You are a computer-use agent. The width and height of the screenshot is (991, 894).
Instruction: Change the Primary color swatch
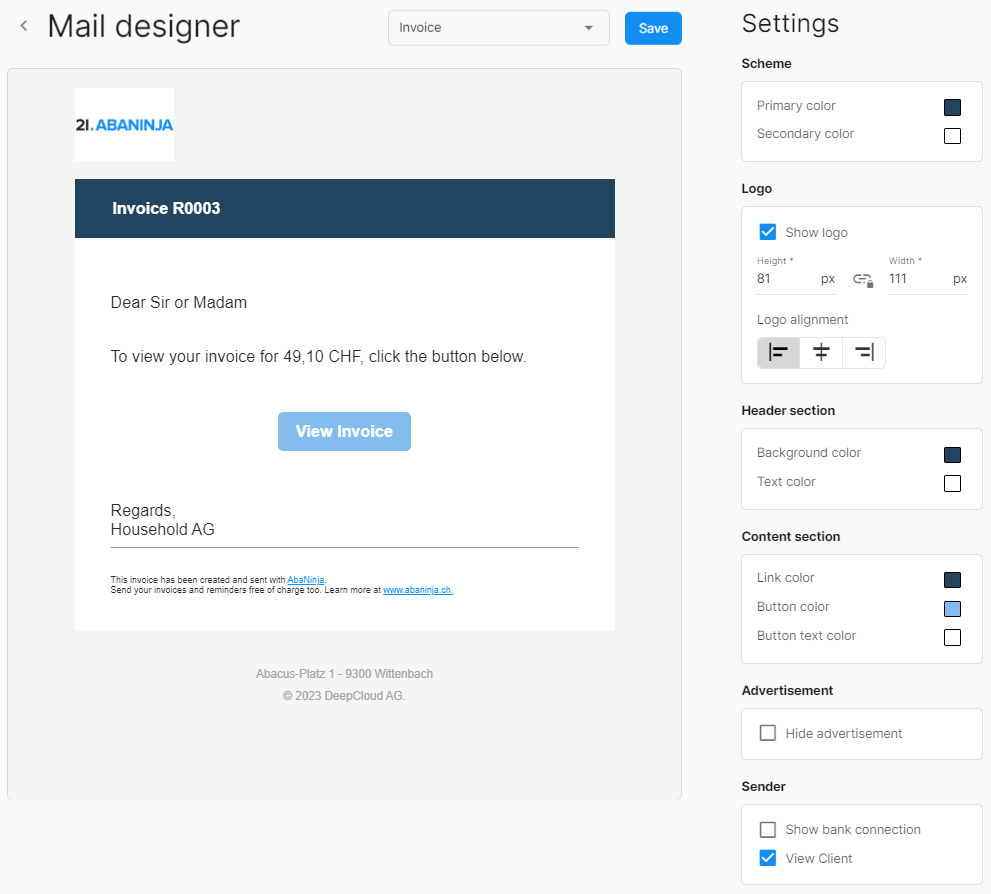coord(952,107)
